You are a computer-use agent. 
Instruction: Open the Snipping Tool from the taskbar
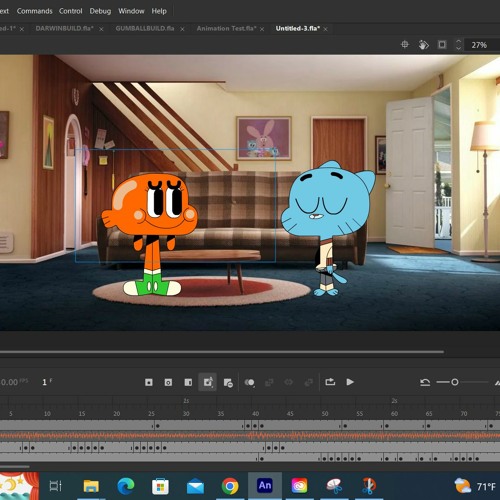pyautogui.click(x=334, y=486)
